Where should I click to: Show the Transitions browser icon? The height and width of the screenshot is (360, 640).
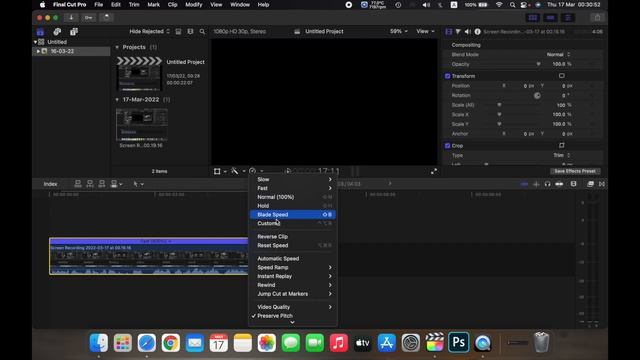pos(602,184)
